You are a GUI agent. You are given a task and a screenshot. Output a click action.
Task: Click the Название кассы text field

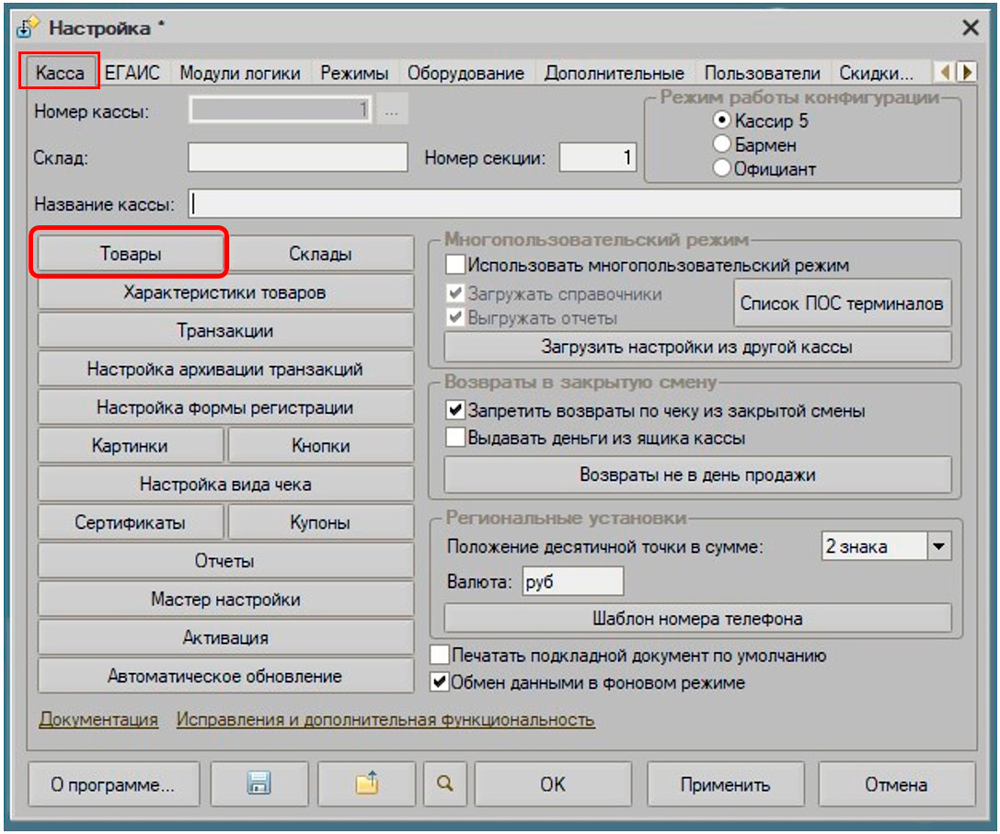(x=575, y=204)
